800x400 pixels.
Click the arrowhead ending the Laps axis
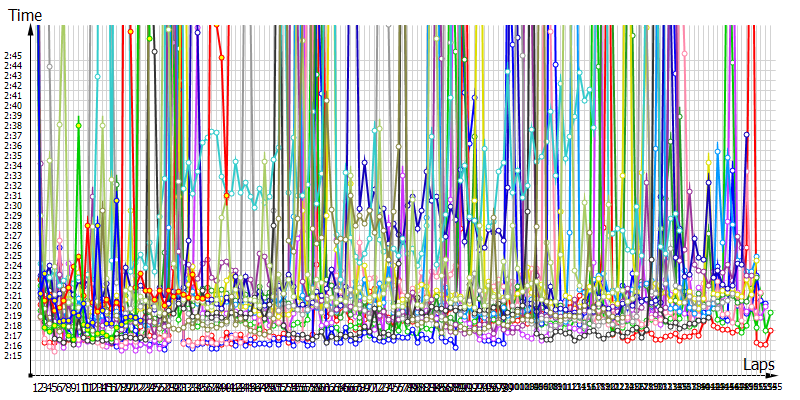[771, 376]
